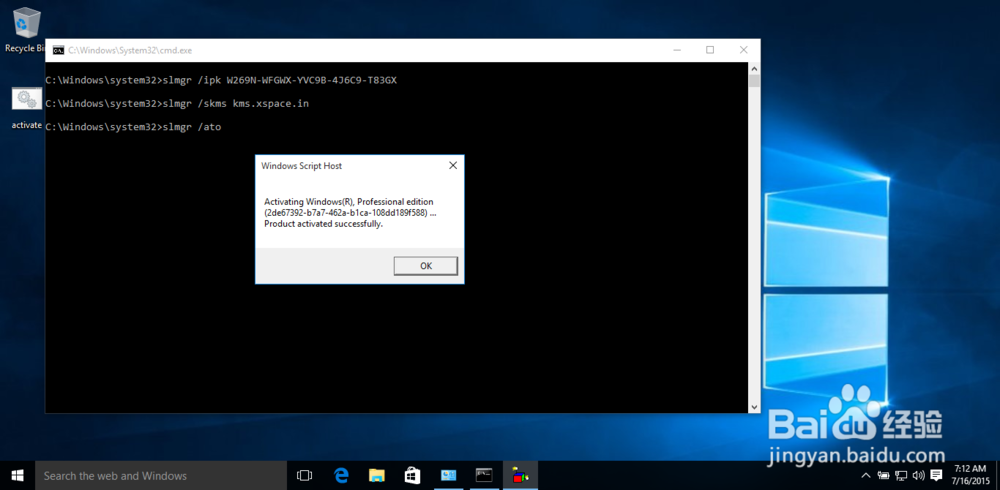Select the Windows Script Host taskbar icon

[x=520, y=475]
